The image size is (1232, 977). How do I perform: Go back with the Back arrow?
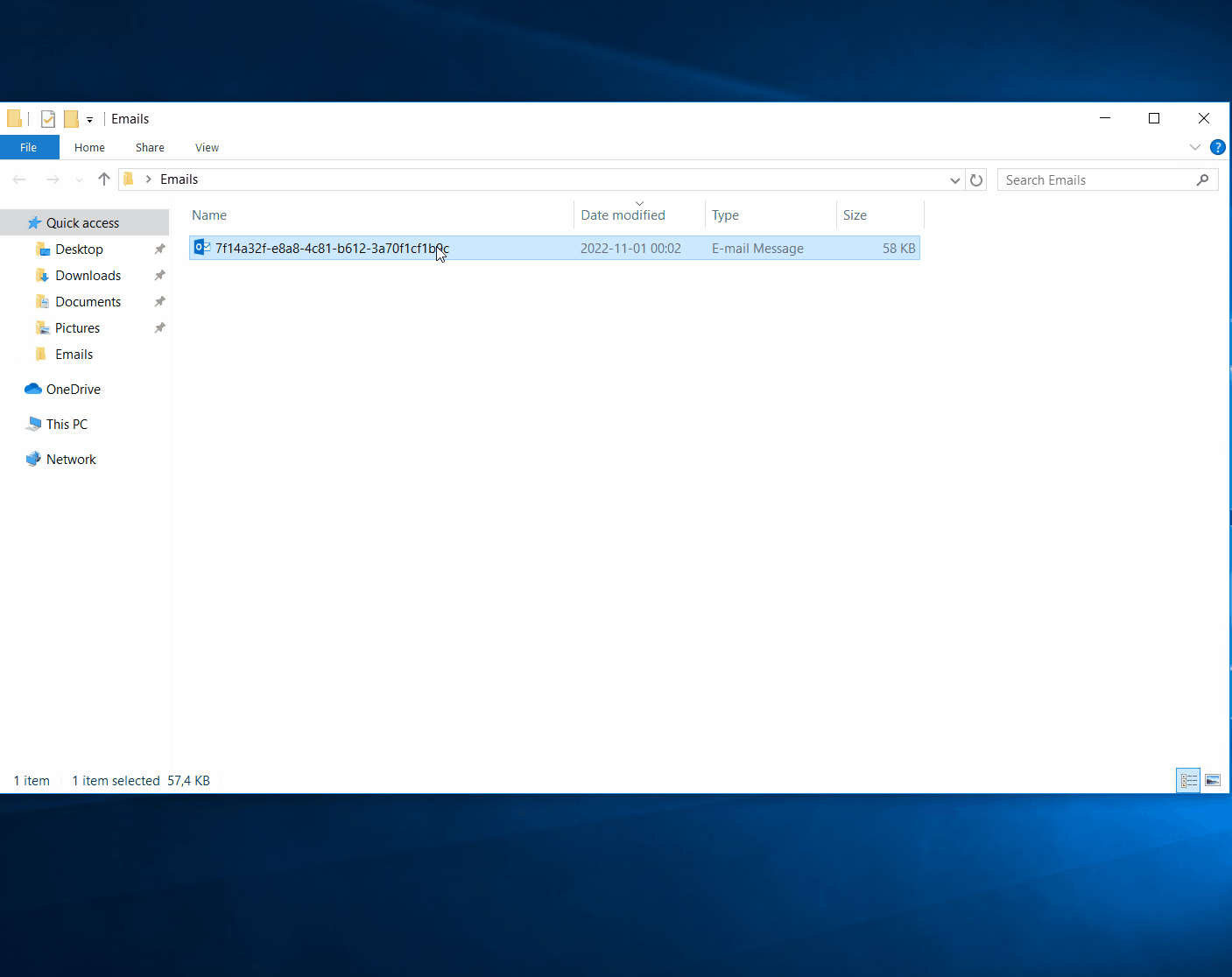pos(19,179)
